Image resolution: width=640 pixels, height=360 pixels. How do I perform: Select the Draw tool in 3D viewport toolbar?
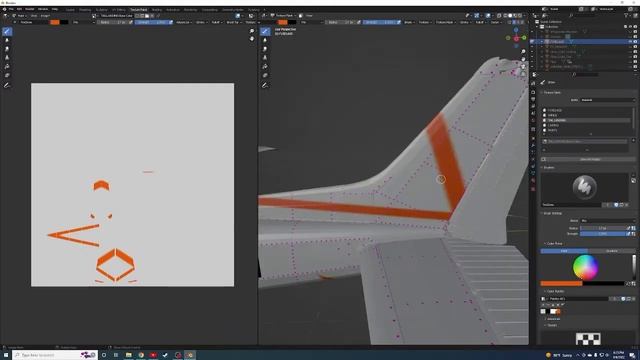coord(265,31)
